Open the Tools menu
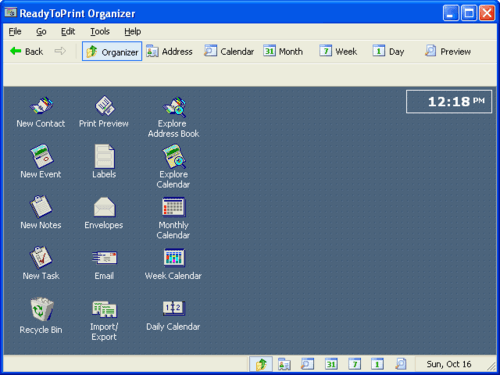500x375 pixels. [100, 32]
